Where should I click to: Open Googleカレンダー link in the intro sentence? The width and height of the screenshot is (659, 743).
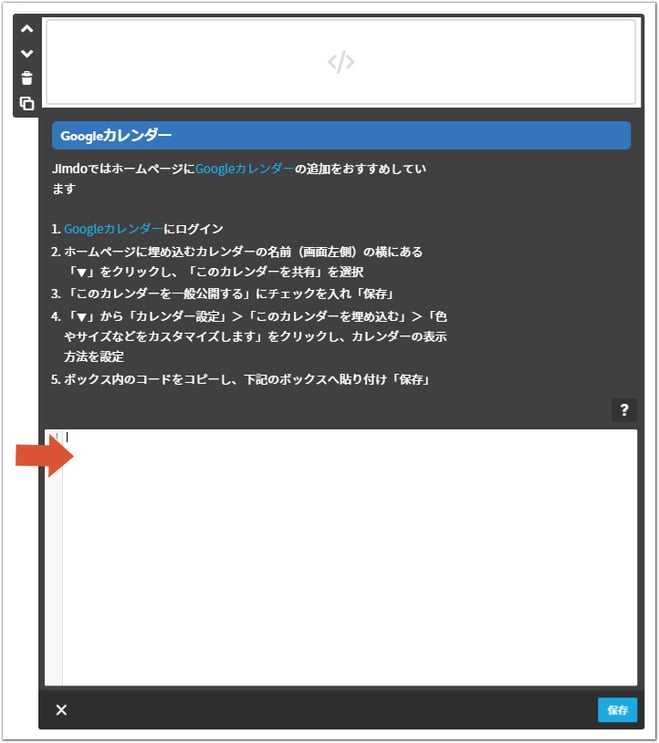pyautogui.click(x=244, y=169)
